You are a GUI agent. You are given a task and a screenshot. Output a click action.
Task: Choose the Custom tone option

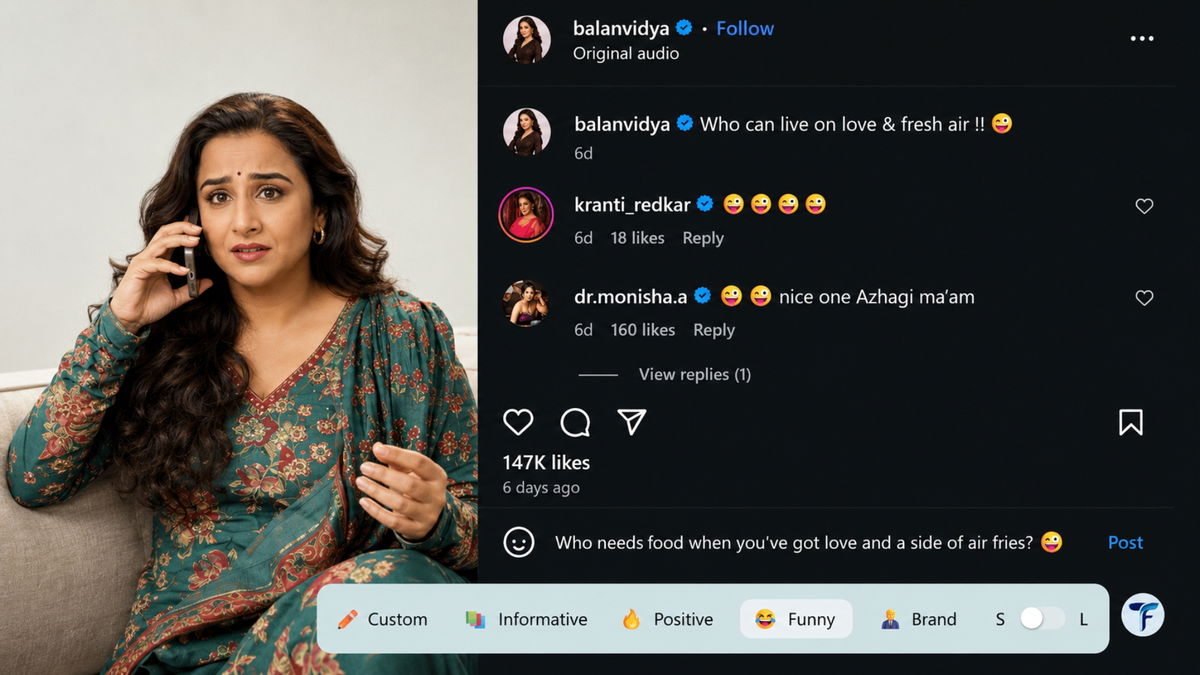pyautogui.click(x=382, y=619)
